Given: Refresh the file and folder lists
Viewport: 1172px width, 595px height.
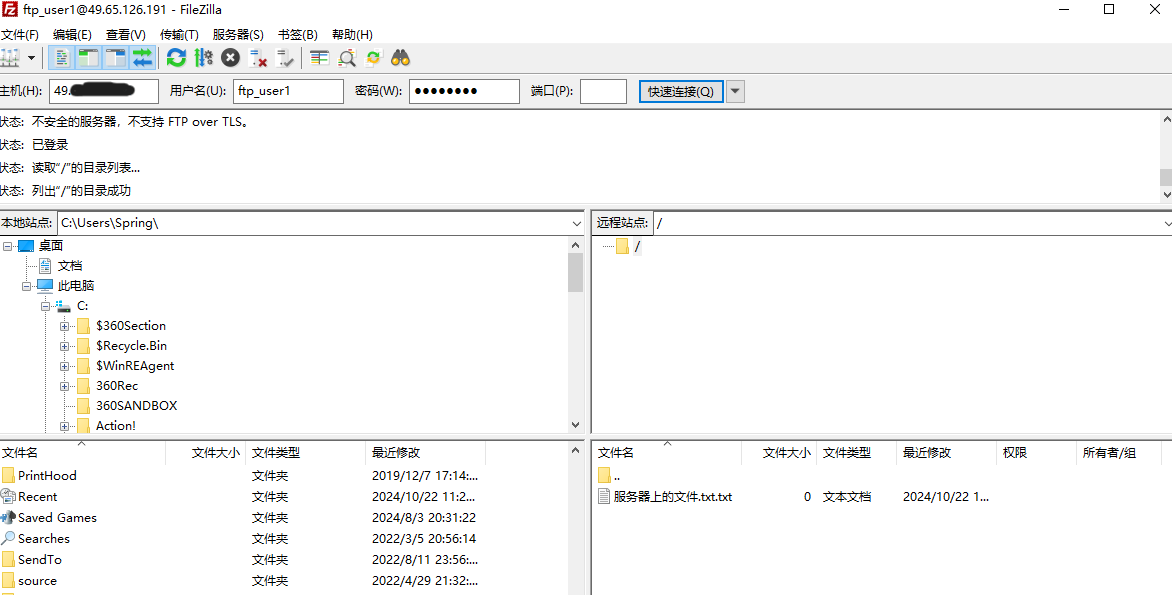Looking at the screenshot, I should [x=176, y=57].
